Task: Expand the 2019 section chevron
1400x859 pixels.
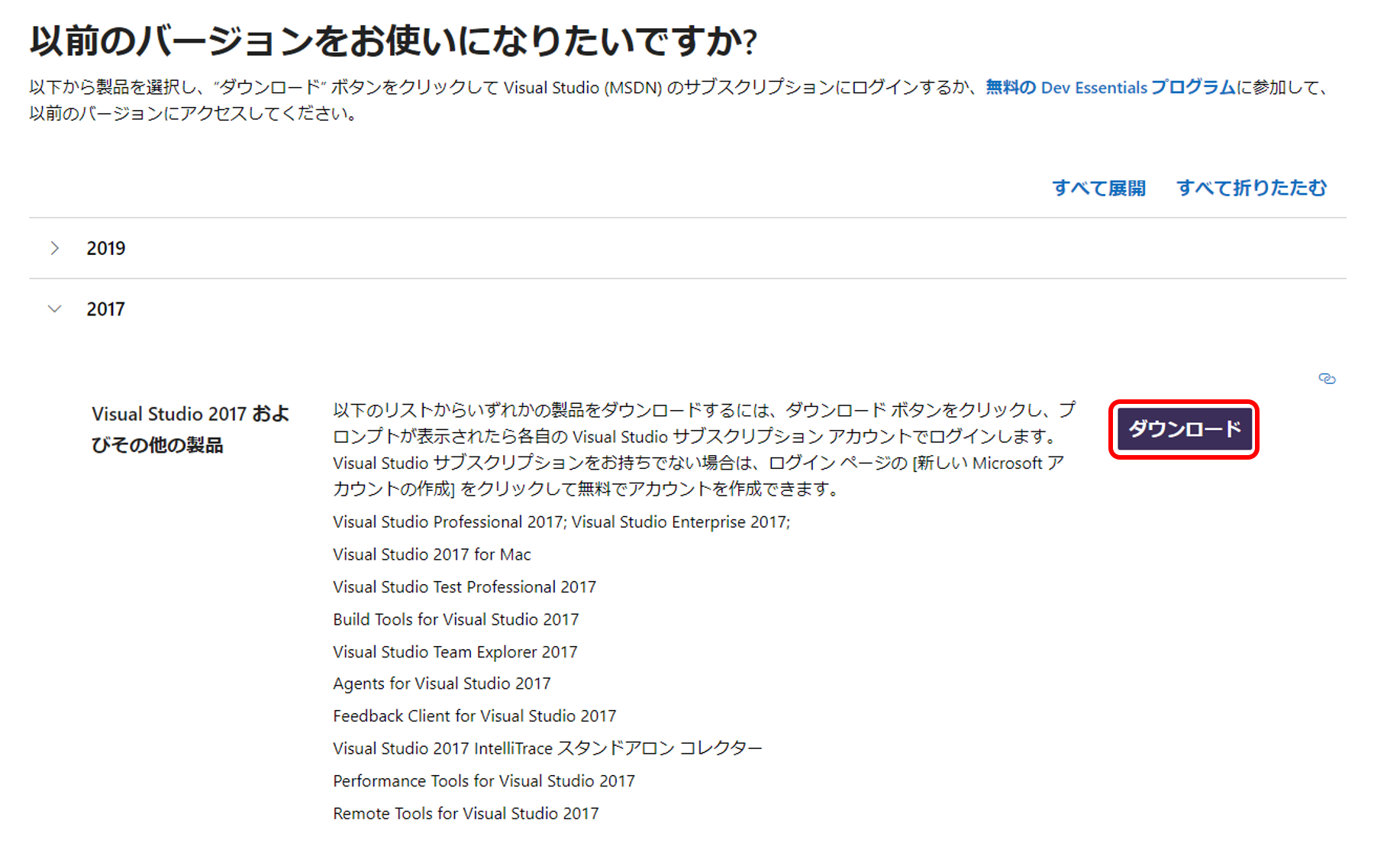Action: (55, 248)
